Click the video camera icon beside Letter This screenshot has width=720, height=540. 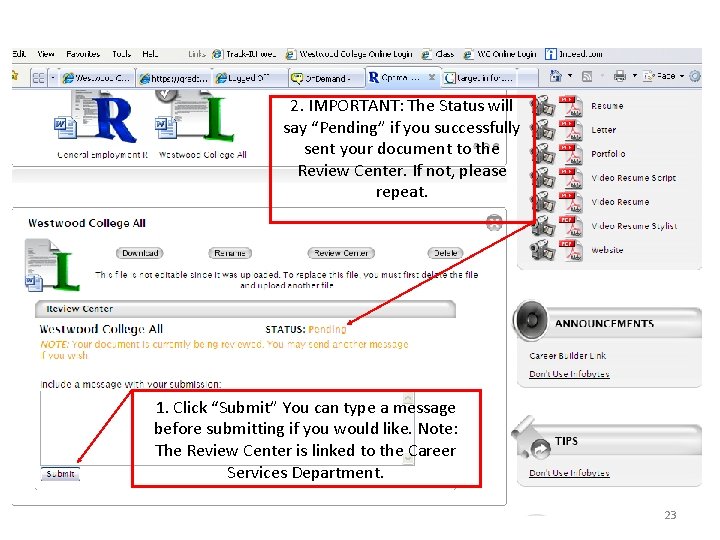click(x=545, y=130)
